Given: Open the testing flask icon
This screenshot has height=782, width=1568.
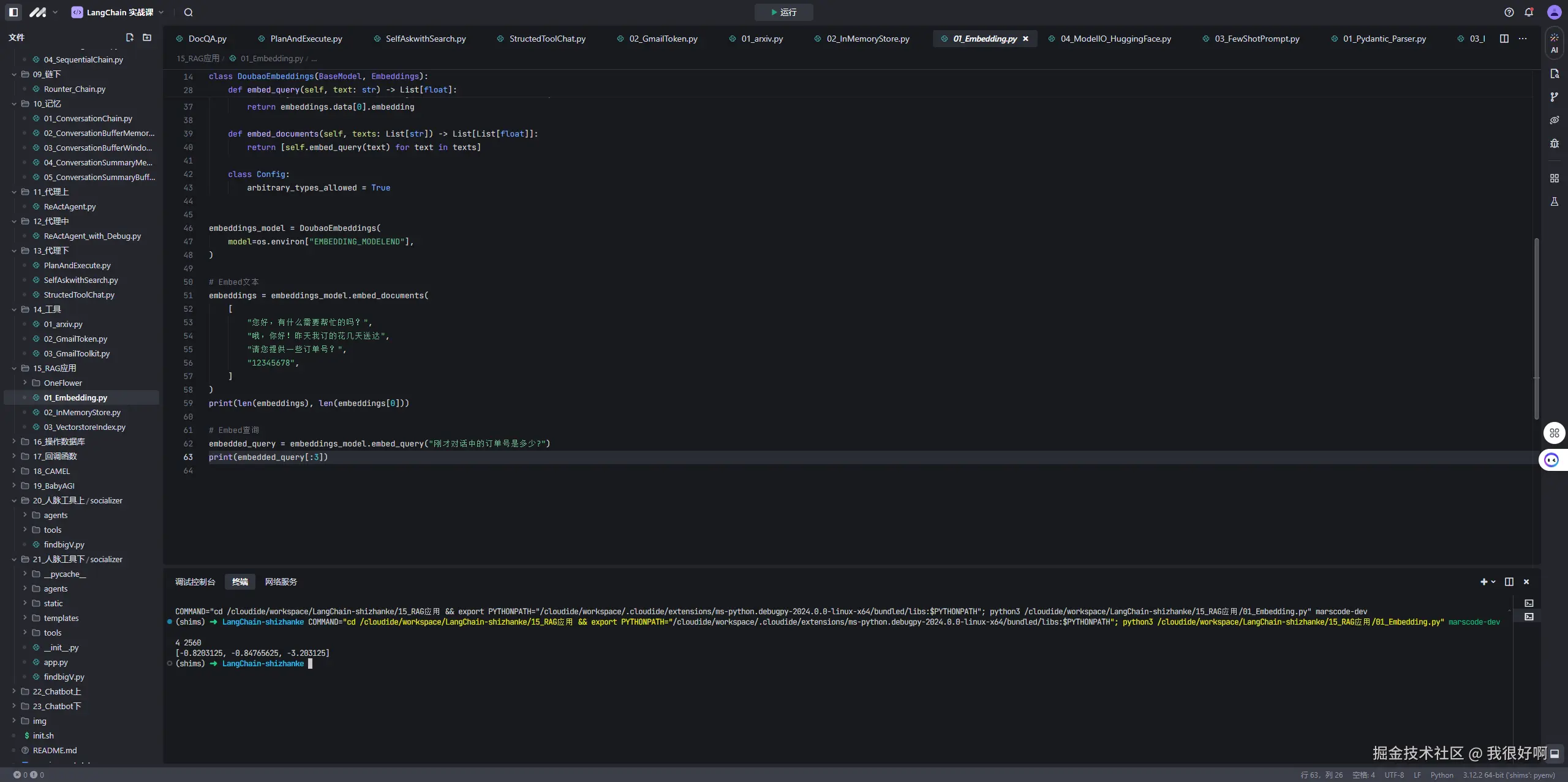Looking at the screenshot, I should [1554, 201].
